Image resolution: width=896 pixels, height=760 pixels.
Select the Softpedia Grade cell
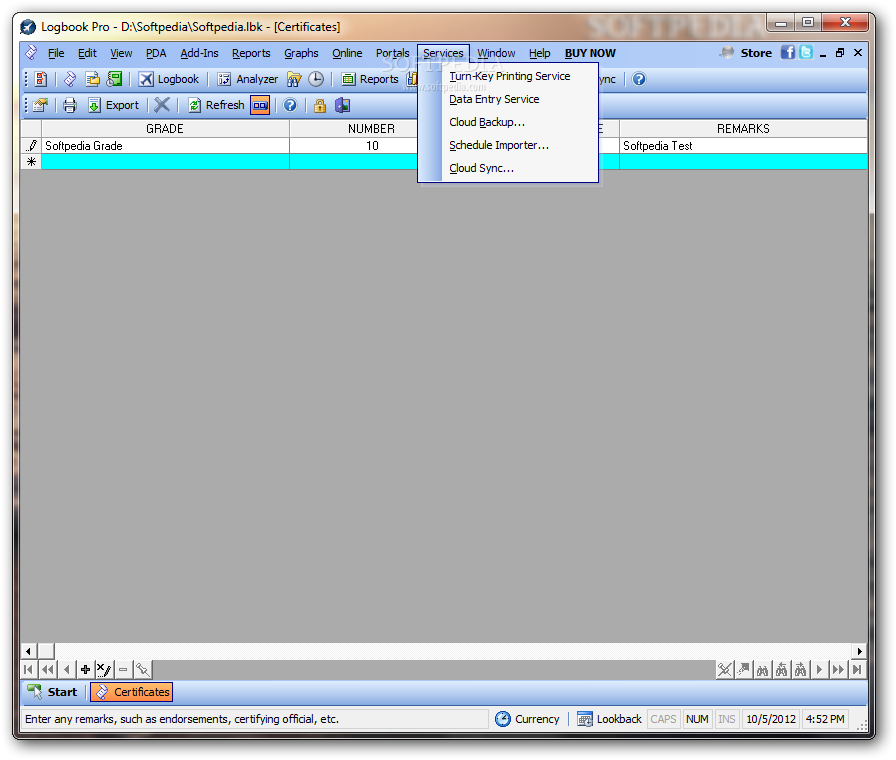(165, 146)
